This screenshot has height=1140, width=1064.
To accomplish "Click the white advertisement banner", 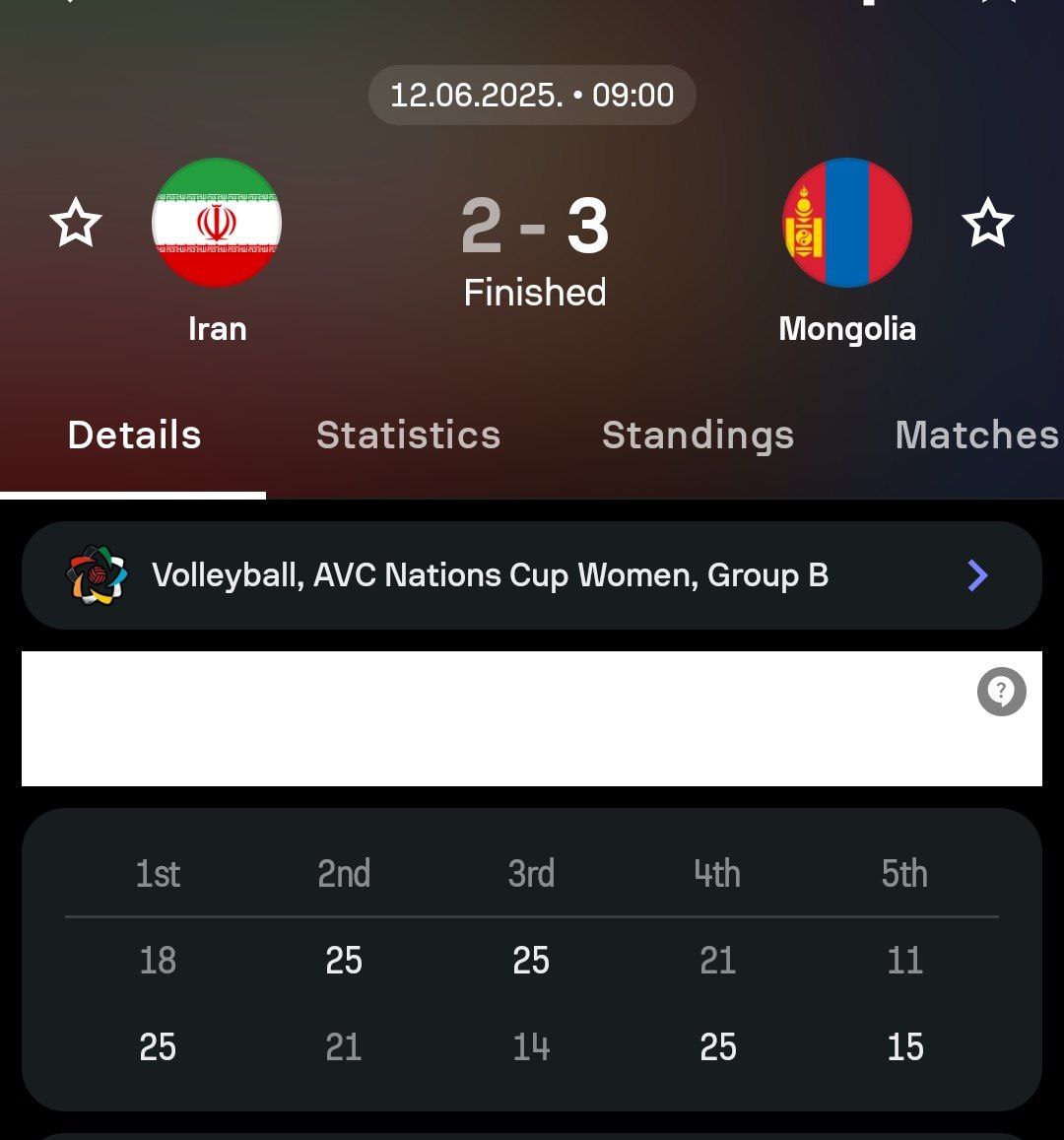I will [x=493, y=719].
